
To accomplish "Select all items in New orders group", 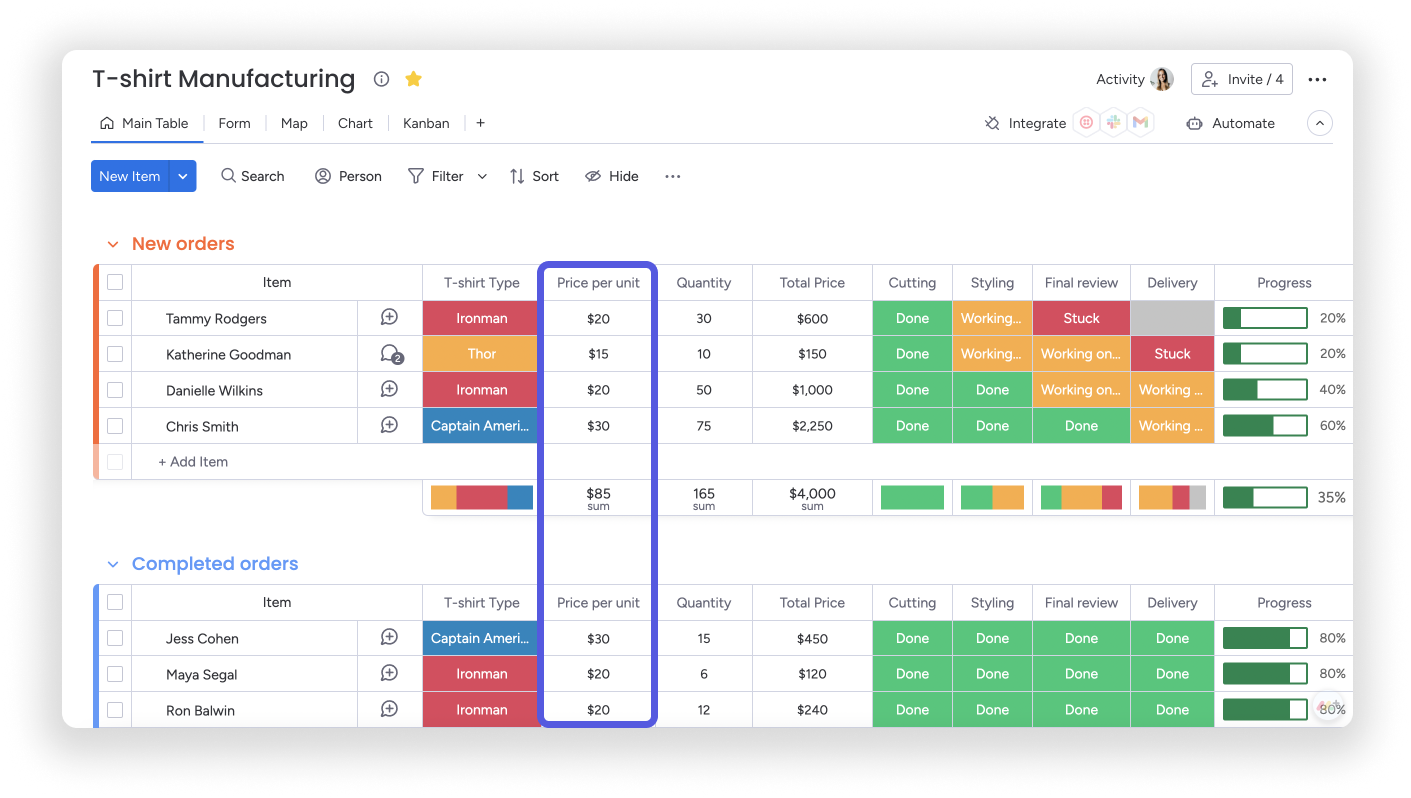I will tap(115, 282).
